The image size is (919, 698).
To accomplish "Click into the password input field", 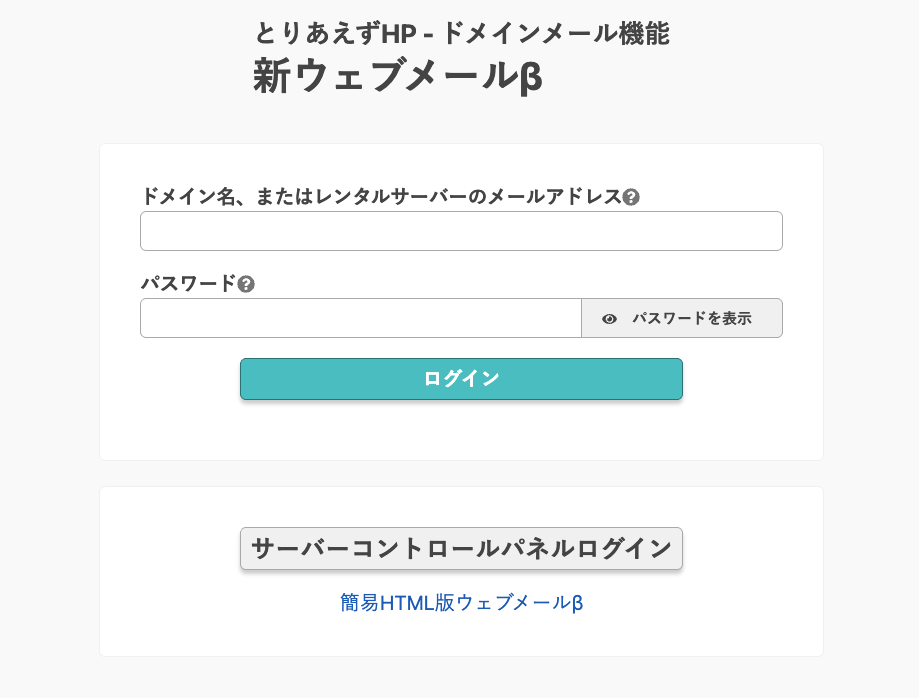I will coord(360,319).
